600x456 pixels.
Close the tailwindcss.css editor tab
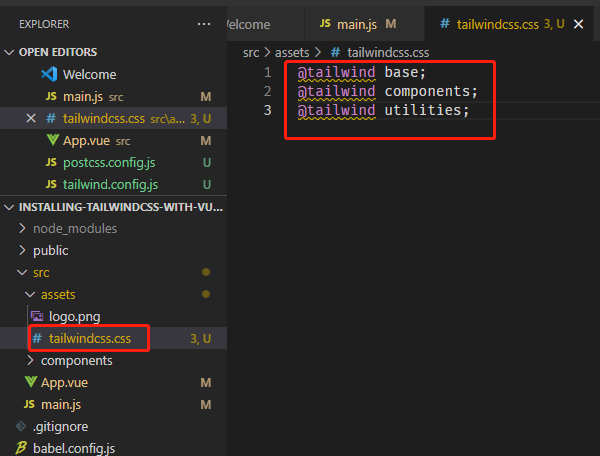coord(579,24)
